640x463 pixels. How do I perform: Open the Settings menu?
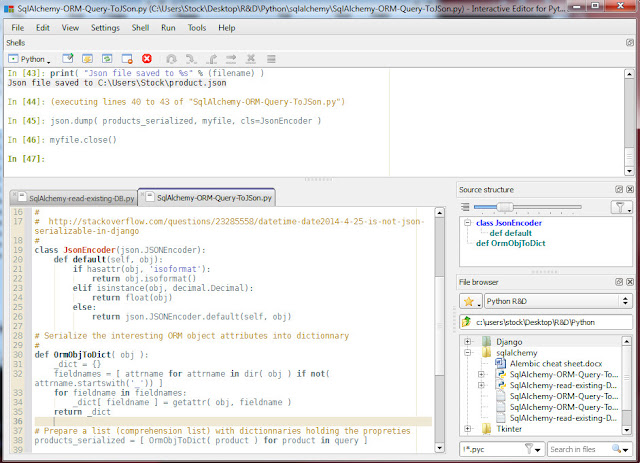pyautogui.click(x=105, y=28)
